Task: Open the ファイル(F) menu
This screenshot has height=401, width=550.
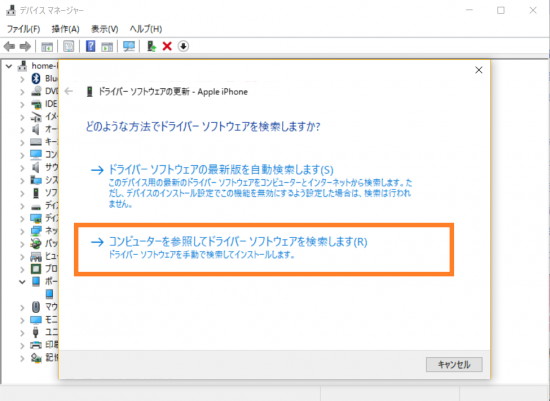Action: [x=24, y=29]
